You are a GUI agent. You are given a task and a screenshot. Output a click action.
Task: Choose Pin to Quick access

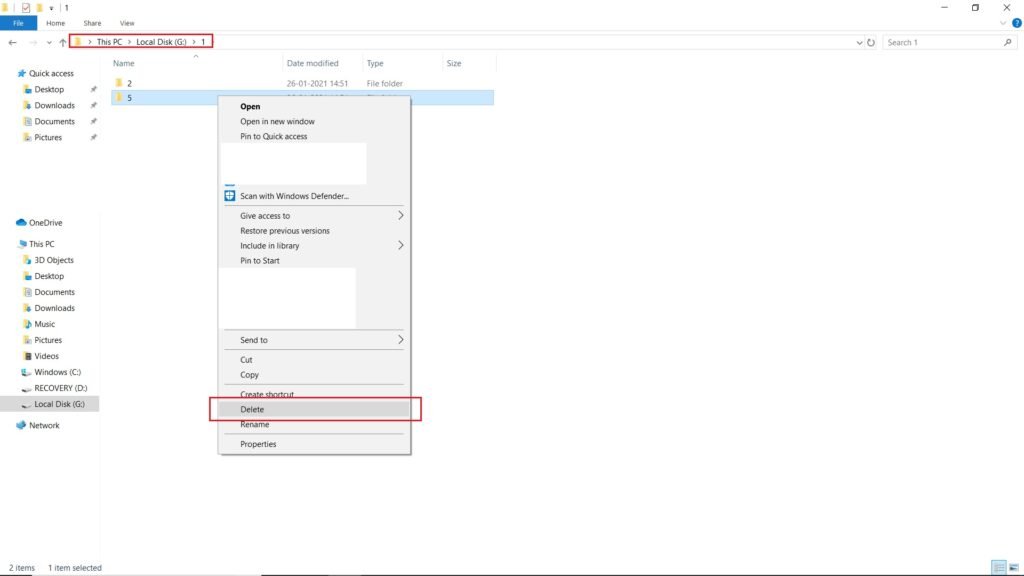point(274,136)
